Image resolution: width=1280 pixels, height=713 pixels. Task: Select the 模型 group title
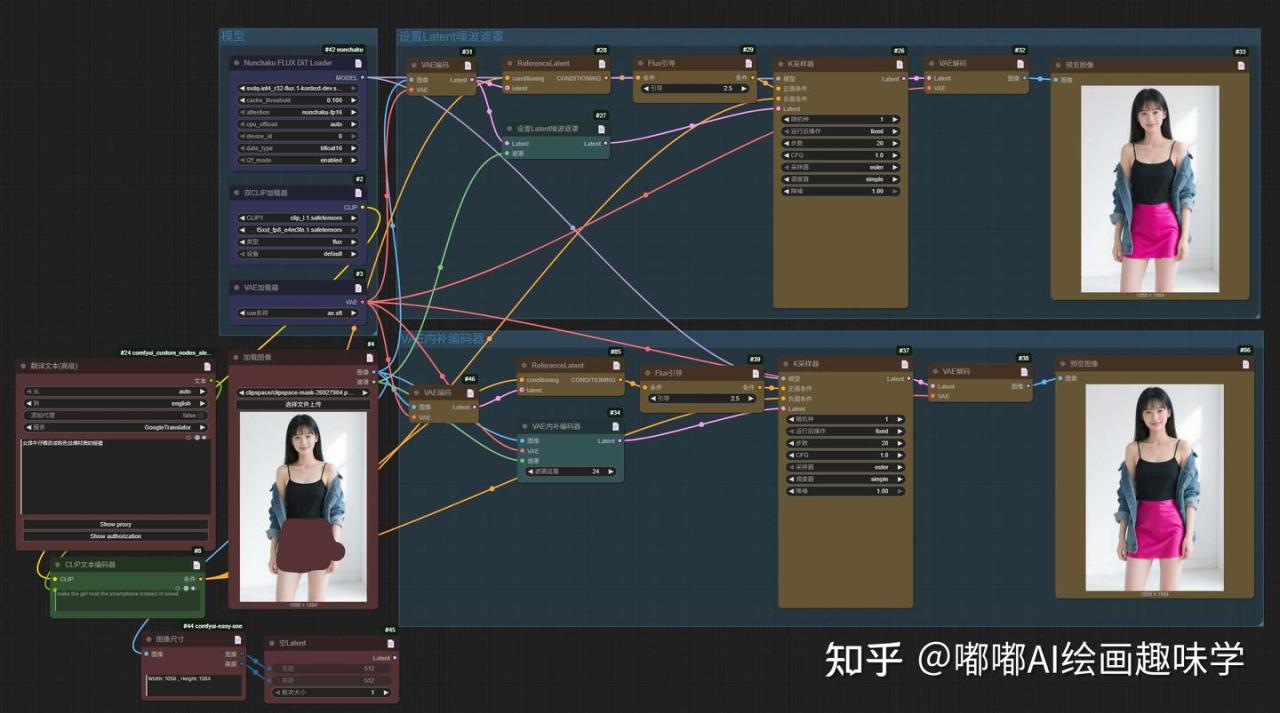point(233,36)
